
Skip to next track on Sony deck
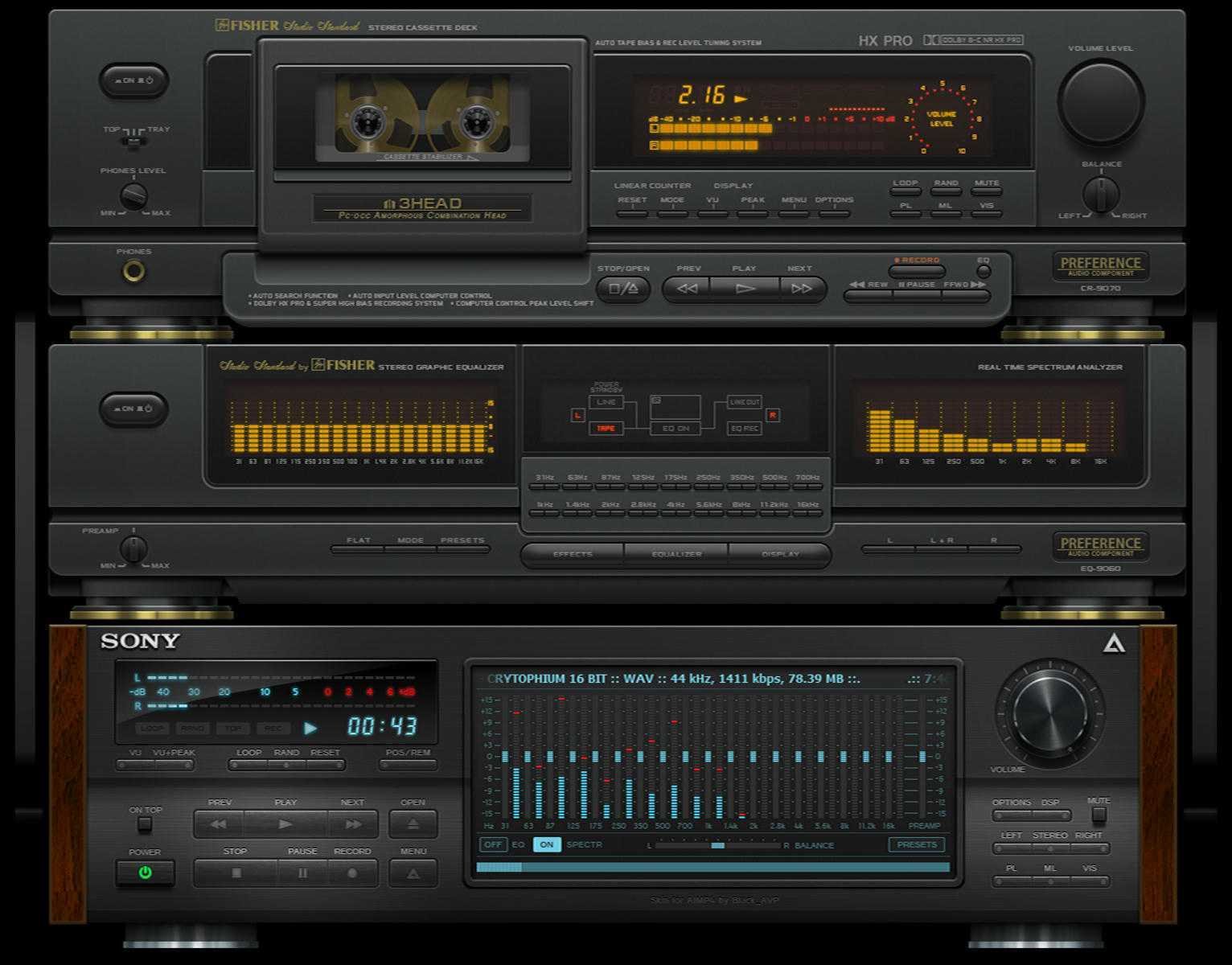click(352, 824)
